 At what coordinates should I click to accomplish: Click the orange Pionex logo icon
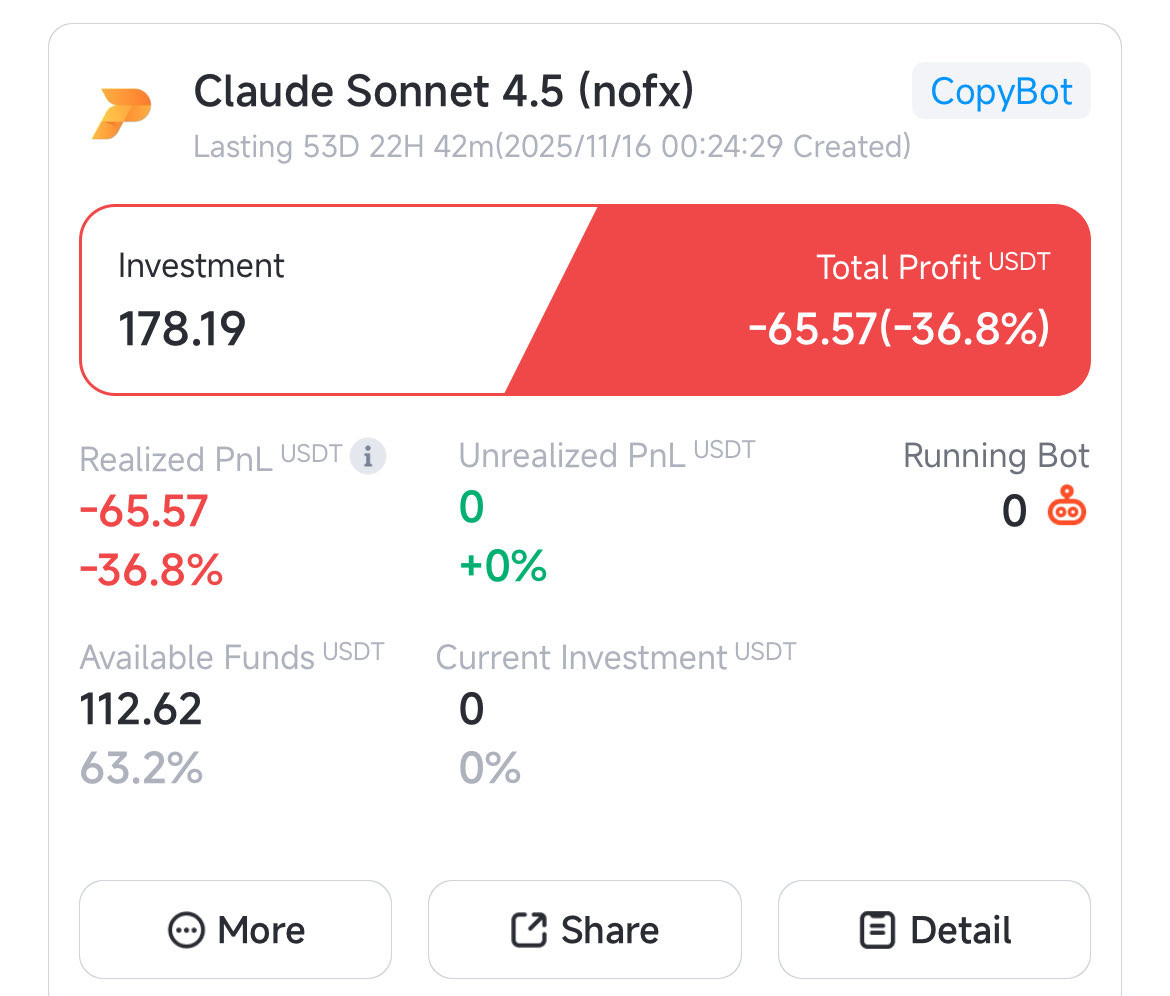[x=122, y=113]
